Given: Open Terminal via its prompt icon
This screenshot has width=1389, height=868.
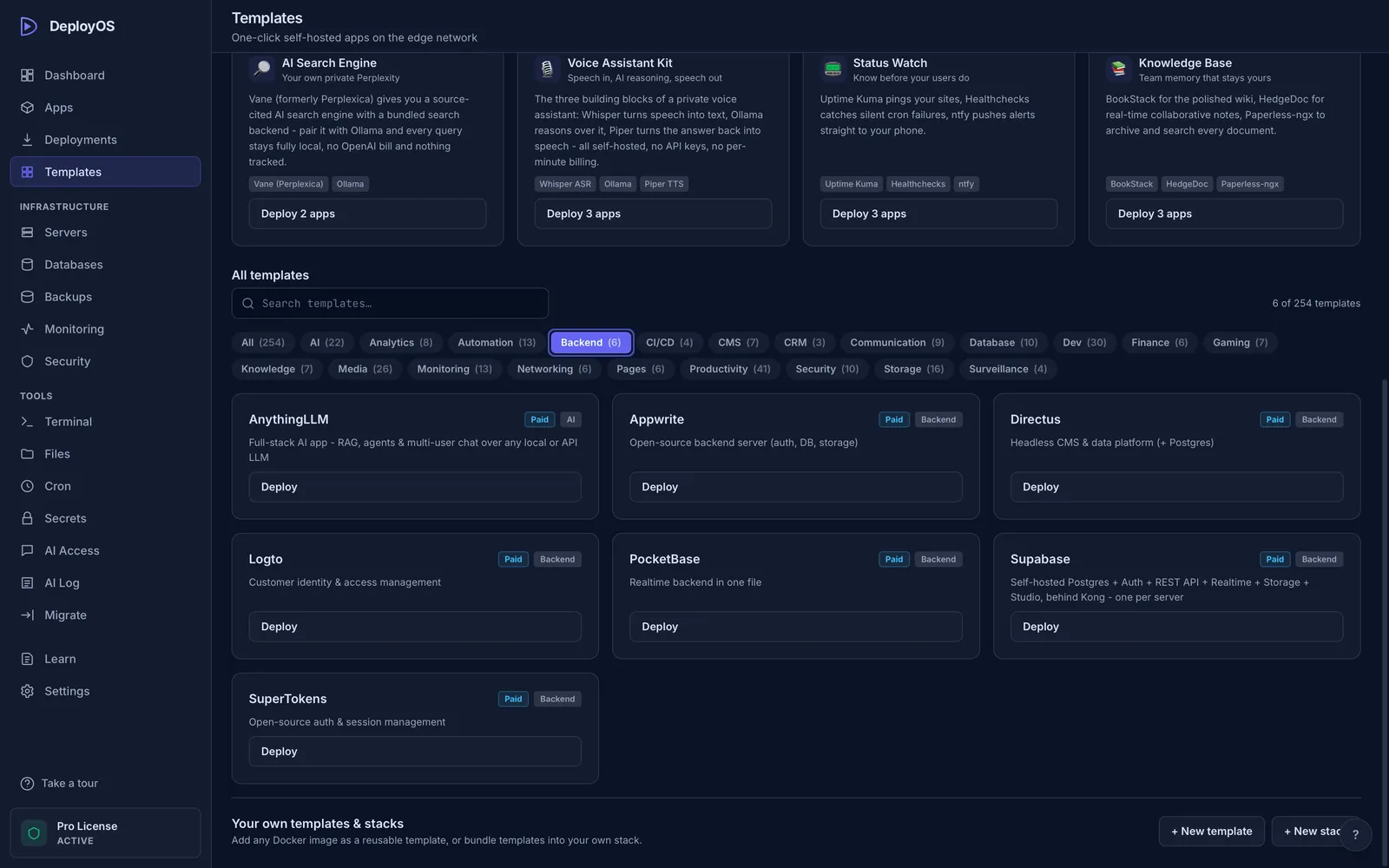Looking at the screenshot, I should coord(27,422).
